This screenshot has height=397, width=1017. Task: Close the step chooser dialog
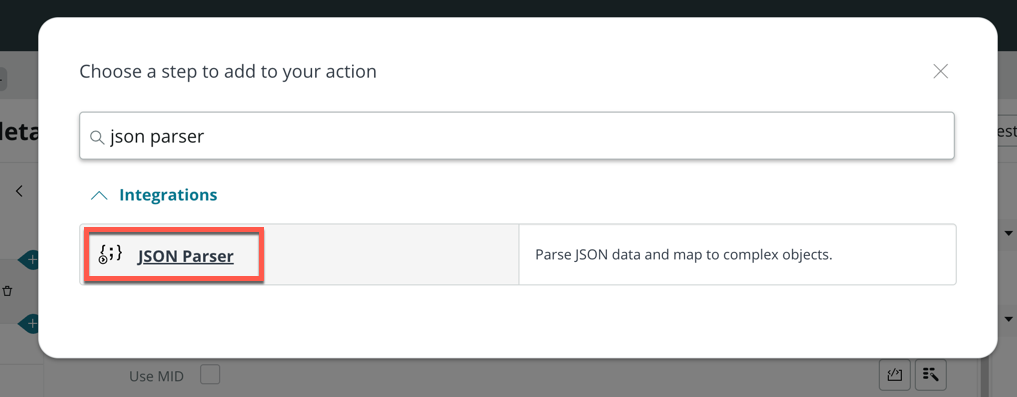[940, 71]
